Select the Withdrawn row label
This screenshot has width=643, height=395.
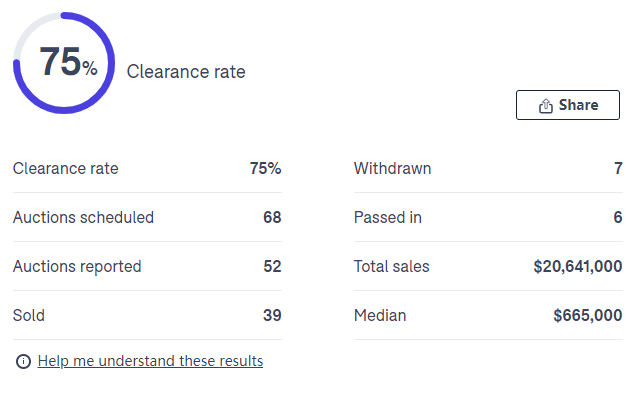[392, 169]
